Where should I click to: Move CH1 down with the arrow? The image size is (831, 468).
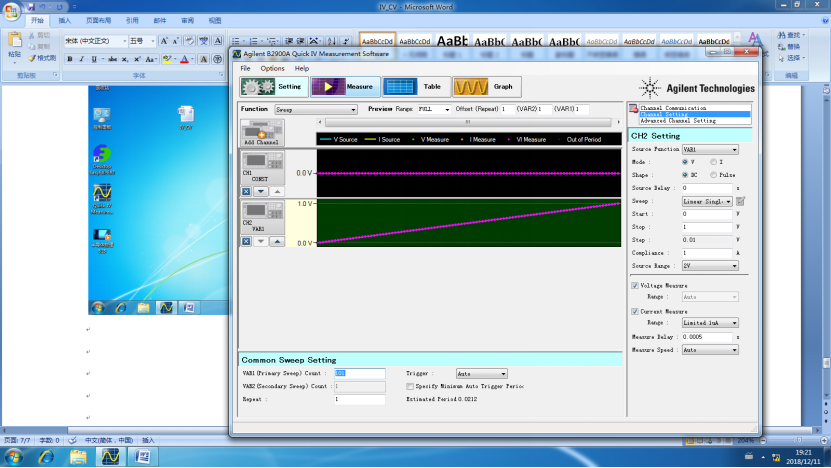pyautogui.click(x=261, y=191)
